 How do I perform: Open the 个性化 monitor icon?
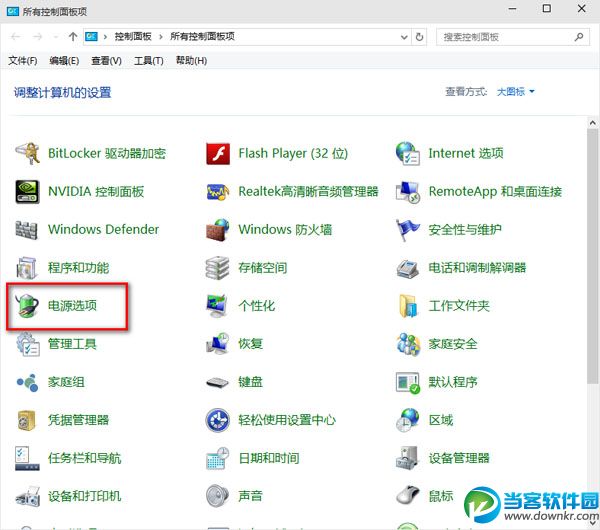217,306
